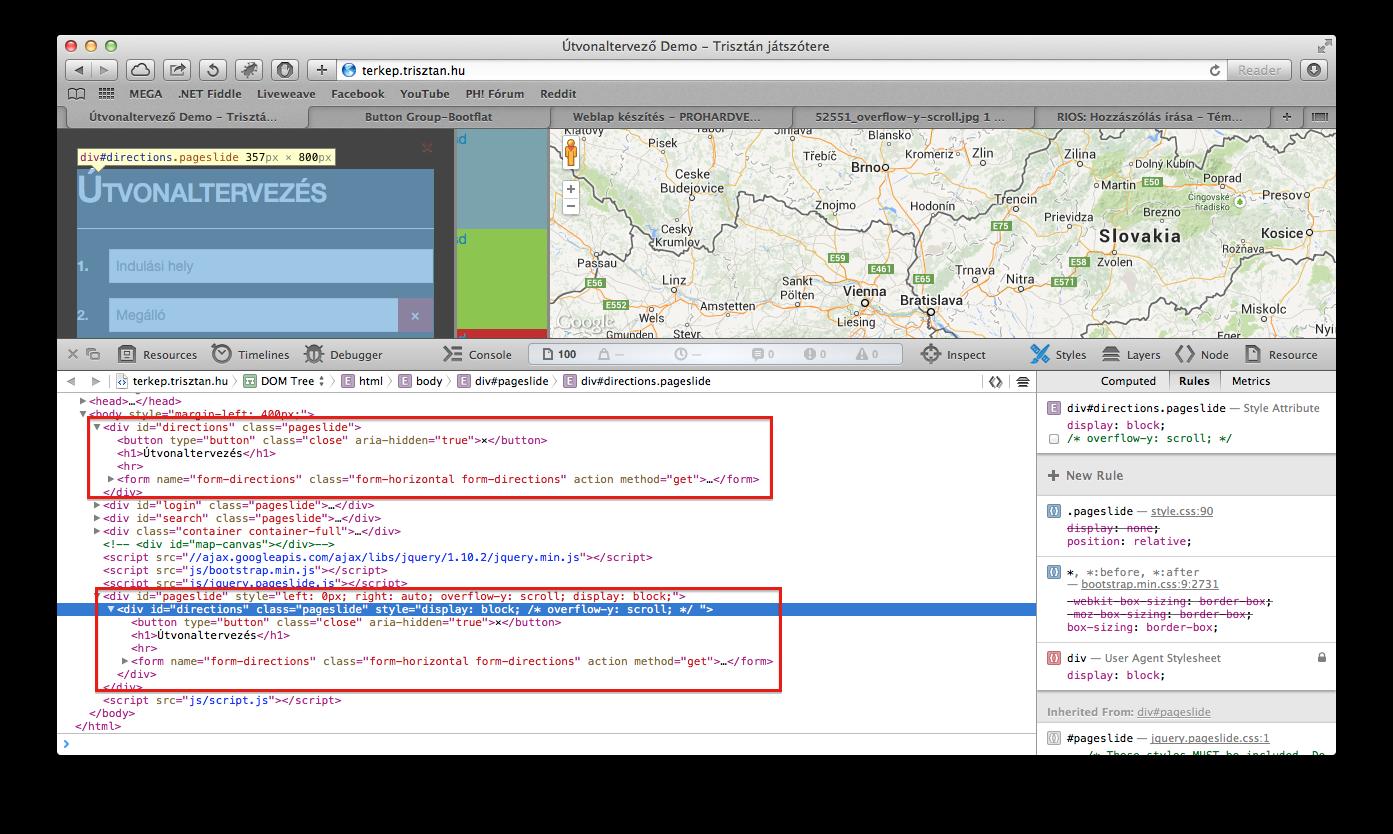This screenshot has height=834, width=1393.
Task: Go back with browser back arrow
Action: [79, 70]
